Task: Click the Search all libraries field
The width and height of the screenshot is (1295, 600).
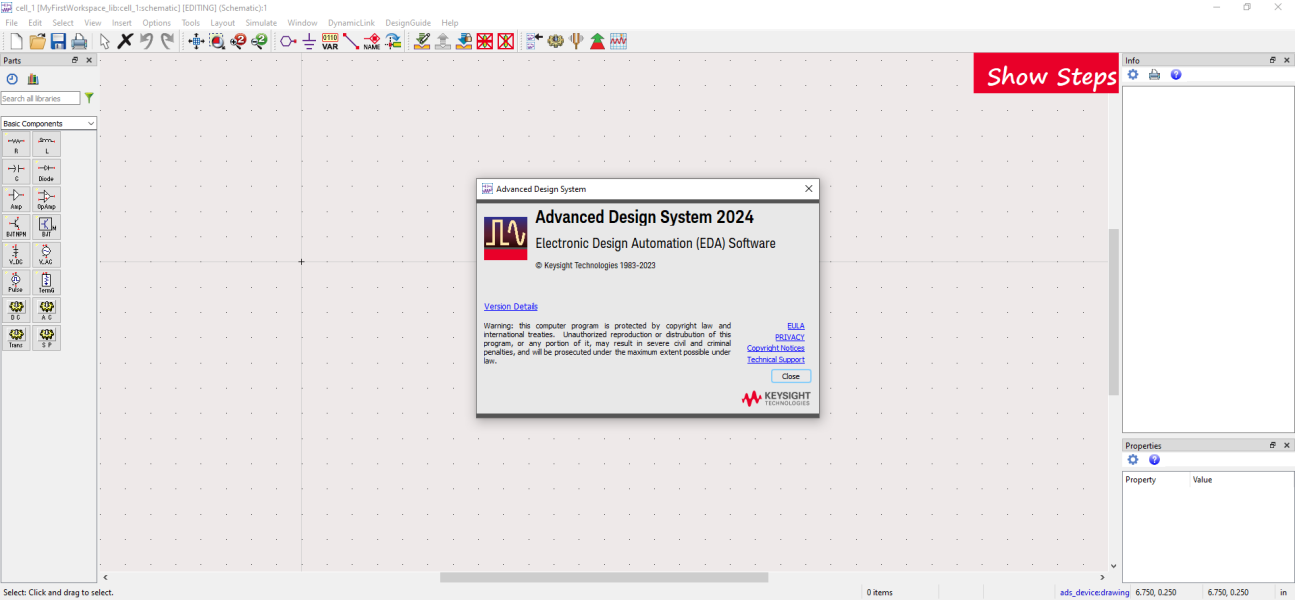Action: (40, 98)
